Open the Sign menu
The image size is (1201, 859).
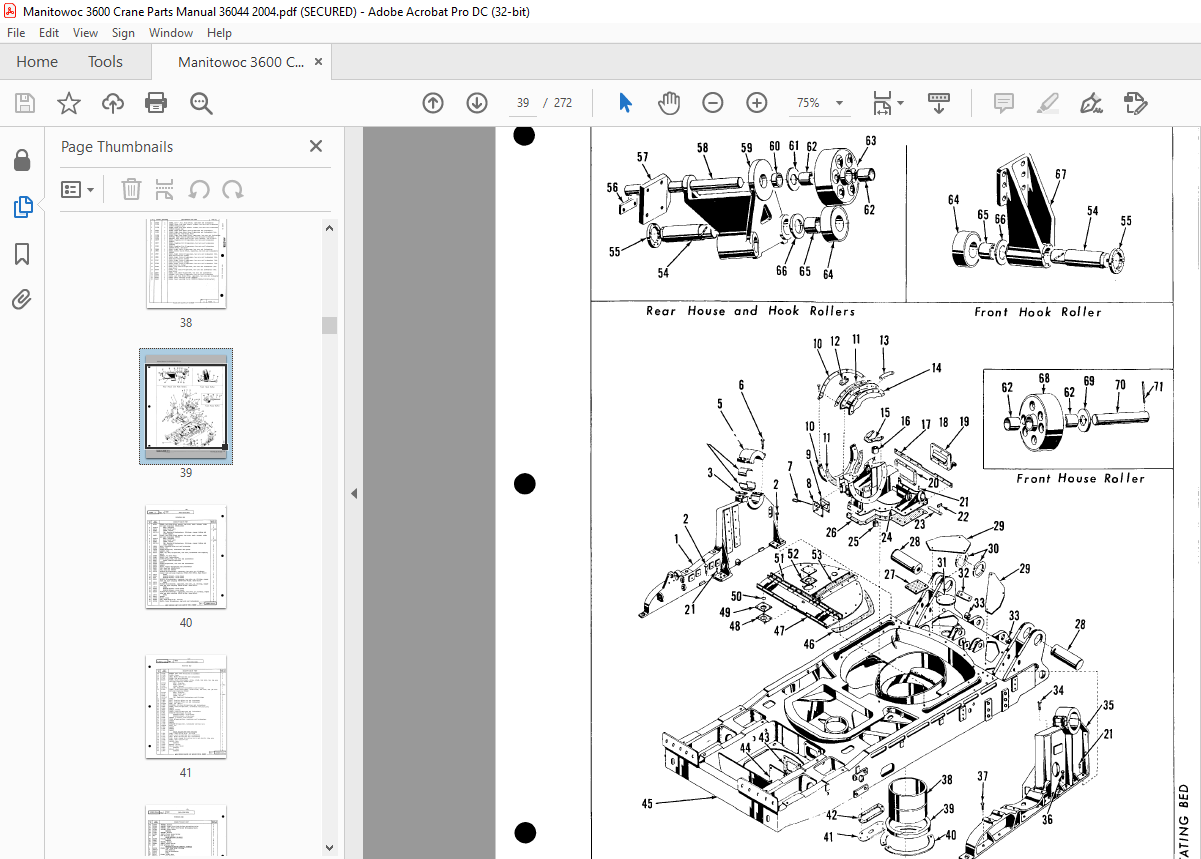point(123,33)
